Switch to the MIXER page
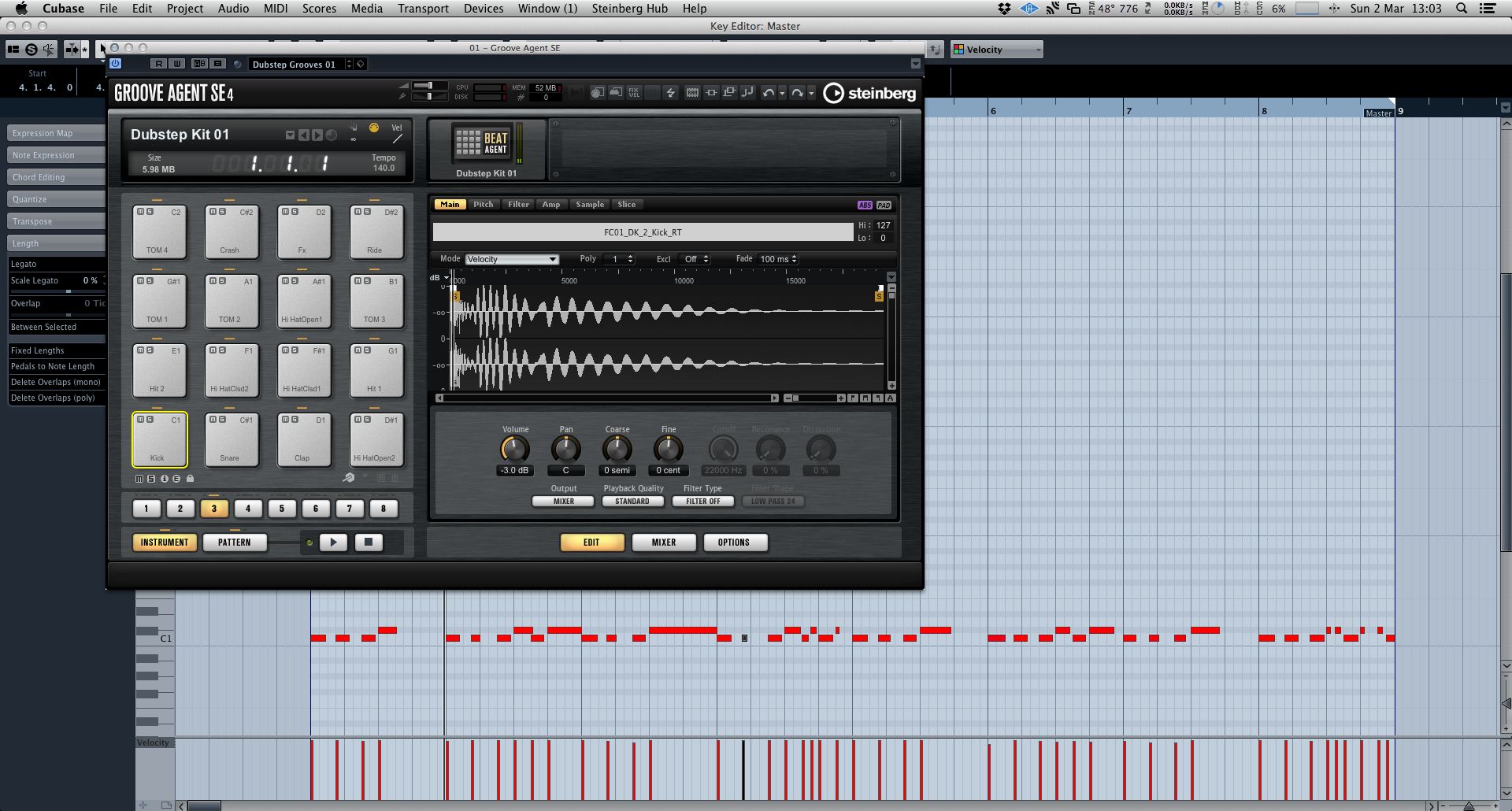1512x811 pixels. click(x=664, y=543)
